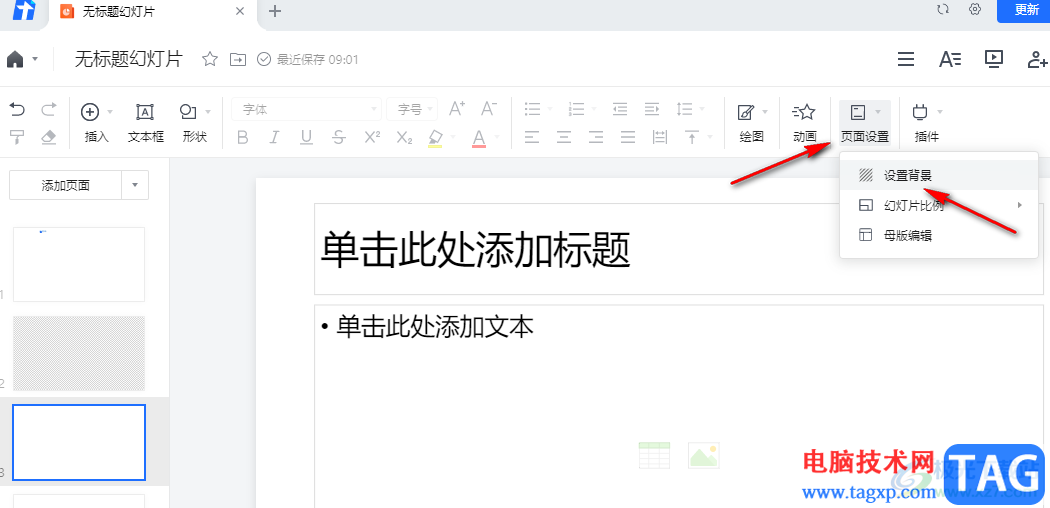Screen dimensions: 1050x508
Task: Click the add collaborator icon
Action: point(1037,60)
